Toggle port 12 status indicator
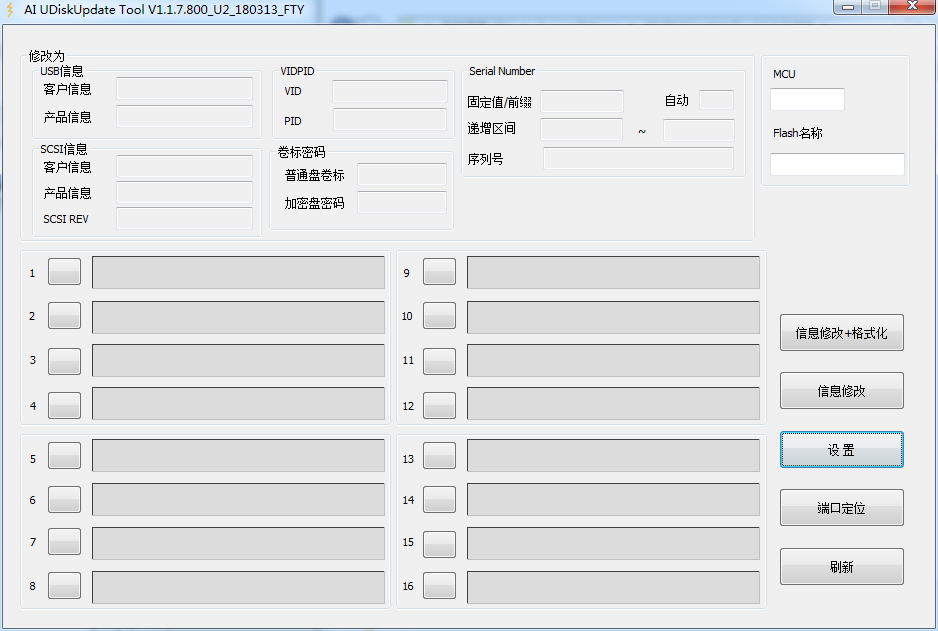 [x=439, y=405]
